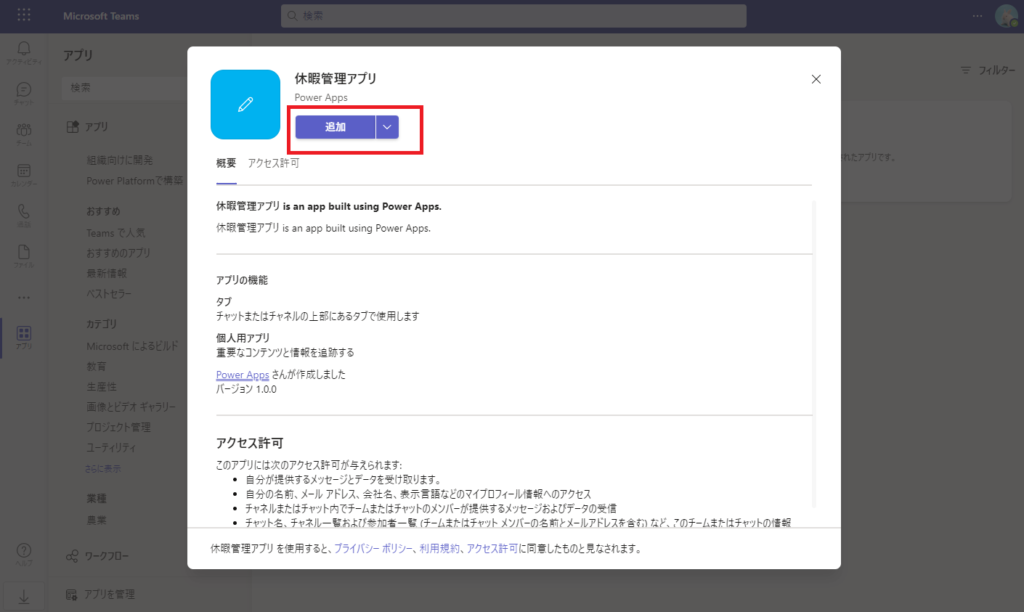Screen dimensions: 1024x612
Task: Click the 追加 button
Action: point(335,127)
